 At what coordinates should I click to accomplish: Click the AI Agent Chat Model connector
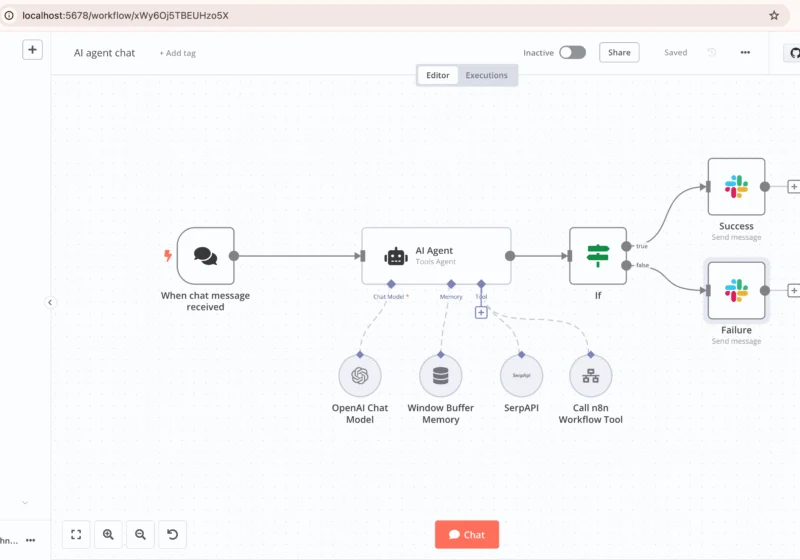pos(391,284)
